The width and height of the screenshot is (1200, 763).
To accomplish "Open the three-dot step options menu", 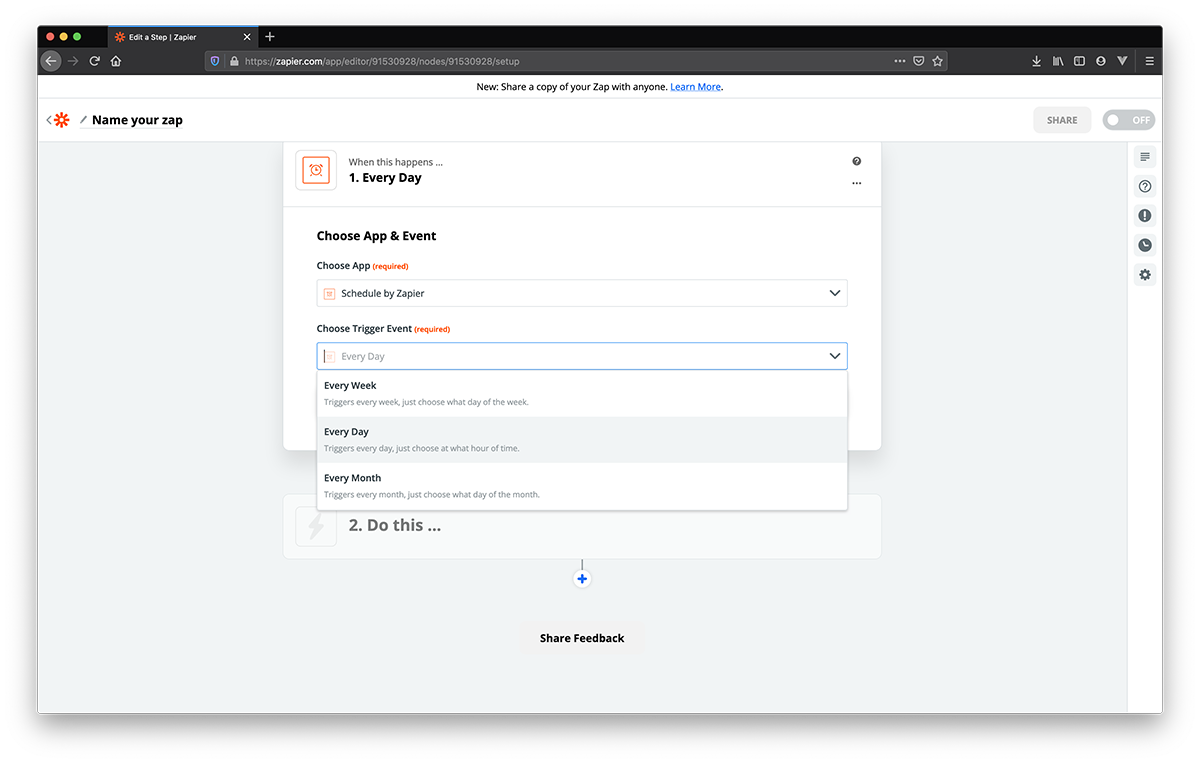I will (x=856, y=184).
